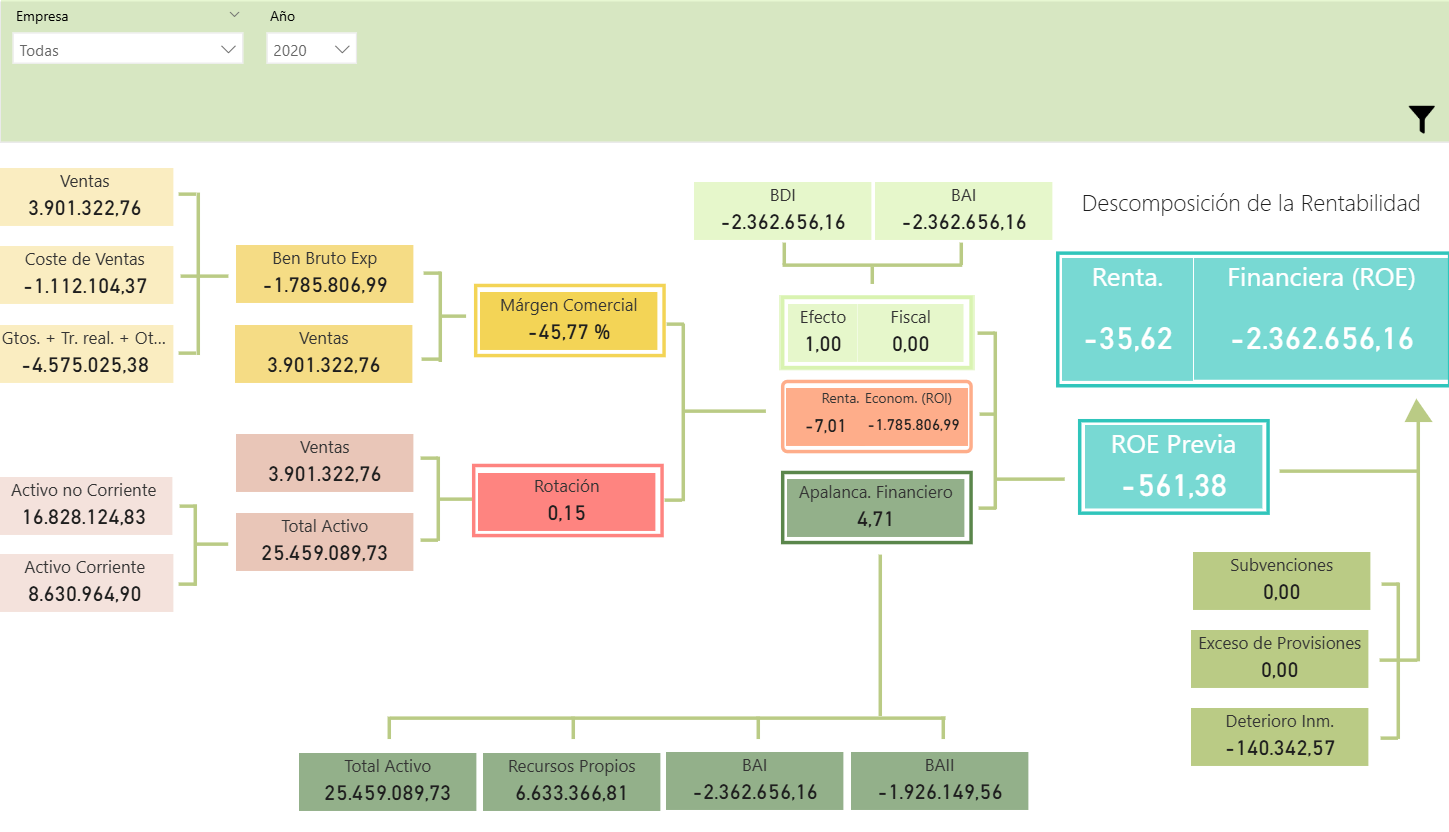
Task: Open the Empresa dropdown showing Todas
Action: click(127, 49)
